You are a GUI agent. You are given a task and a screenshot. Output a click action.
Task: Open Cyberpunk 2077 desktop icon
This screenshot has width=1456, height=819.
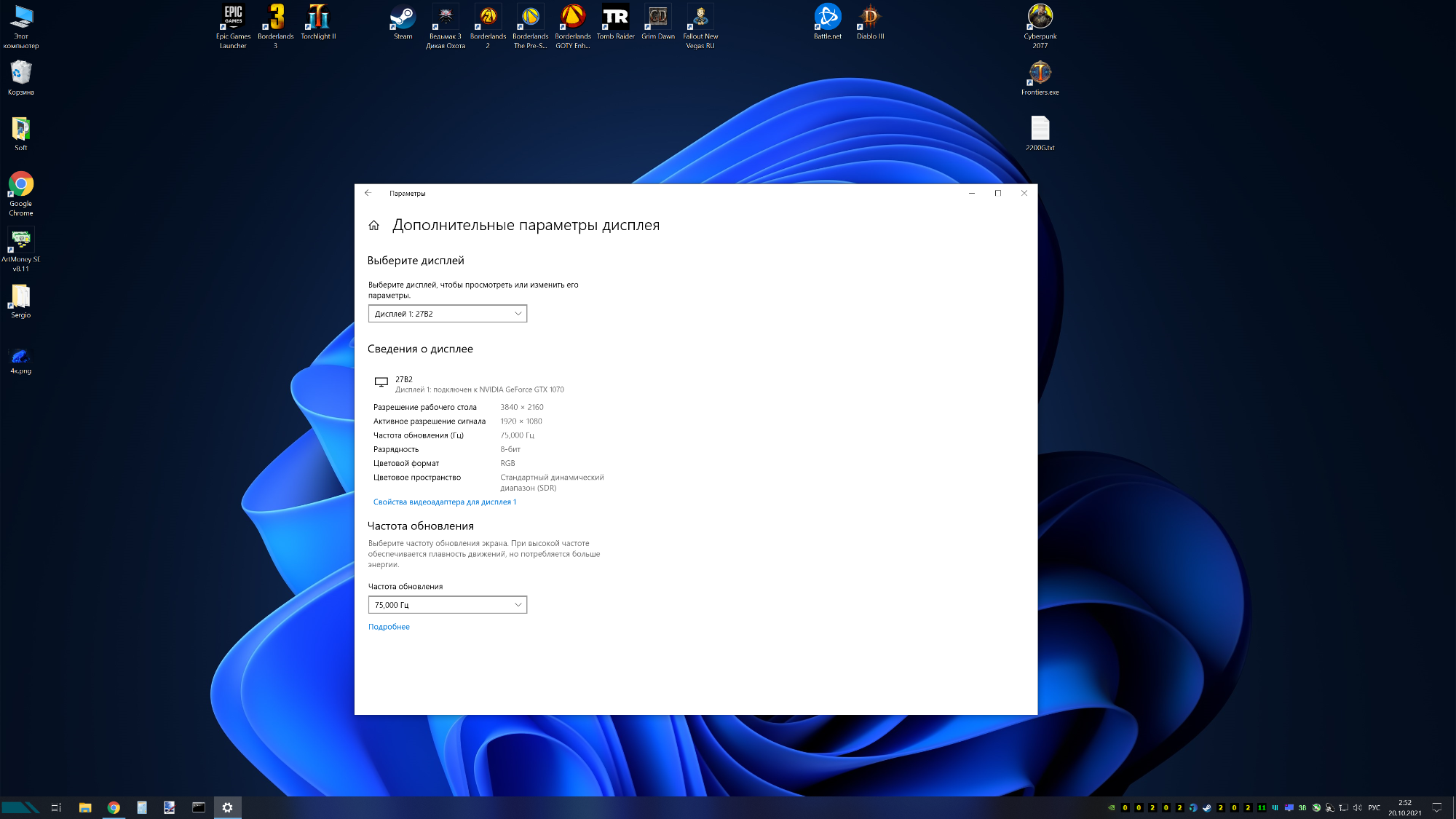click(1040, 17)
